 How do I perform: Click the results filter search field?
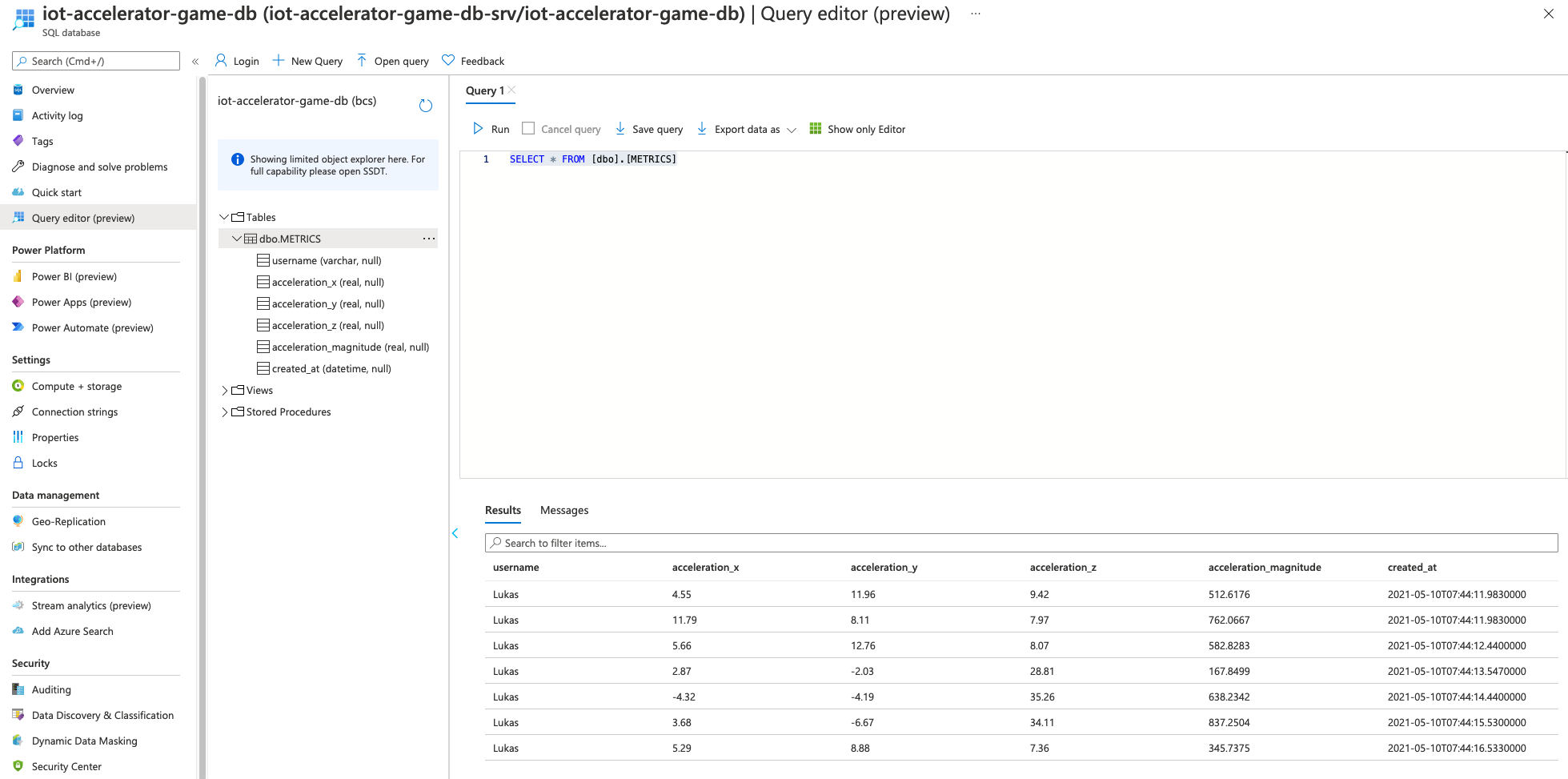tap(1021, 543)
